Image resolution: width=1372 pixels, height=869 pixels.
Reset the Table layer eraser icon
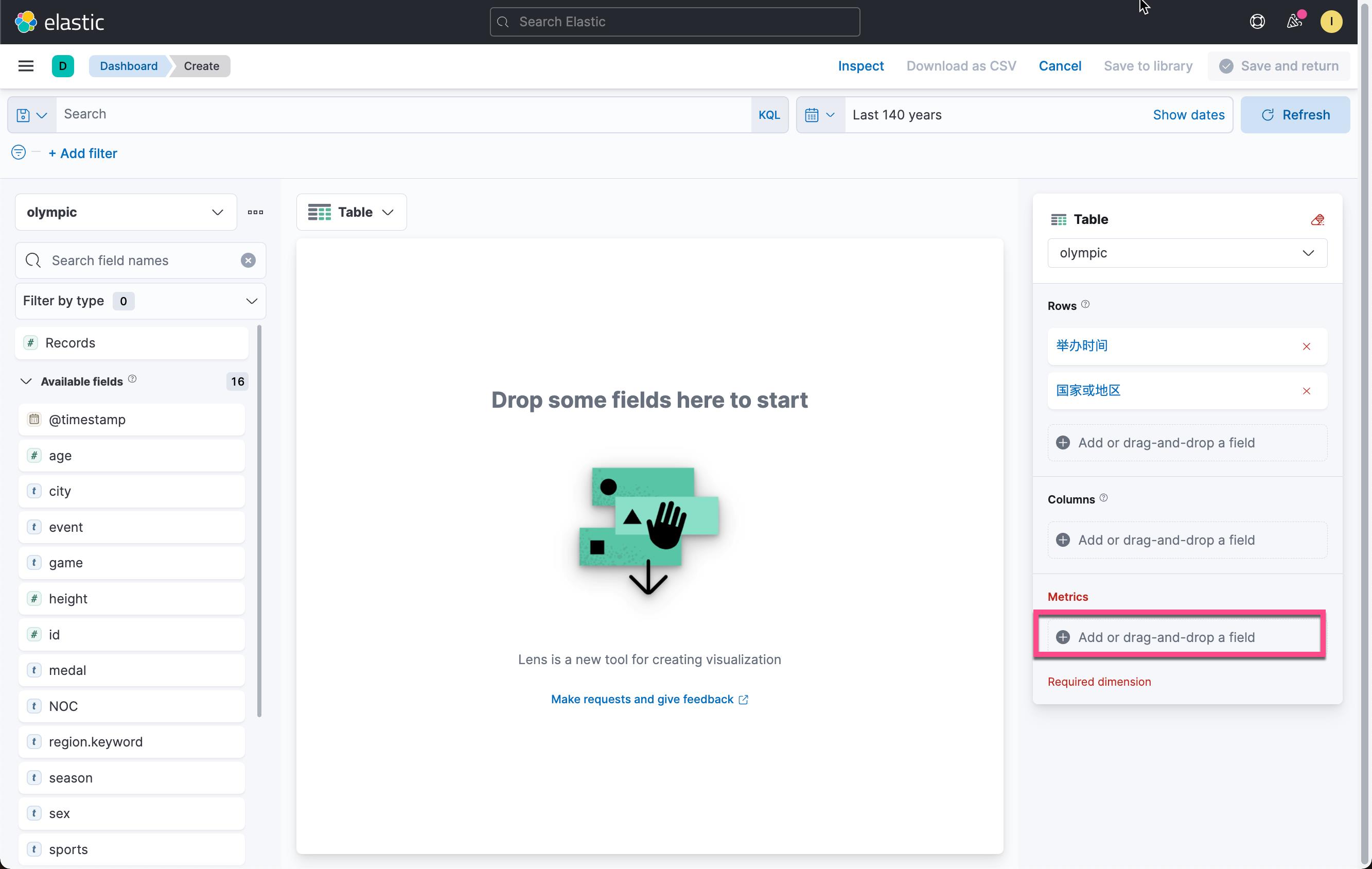(1317, 219)
